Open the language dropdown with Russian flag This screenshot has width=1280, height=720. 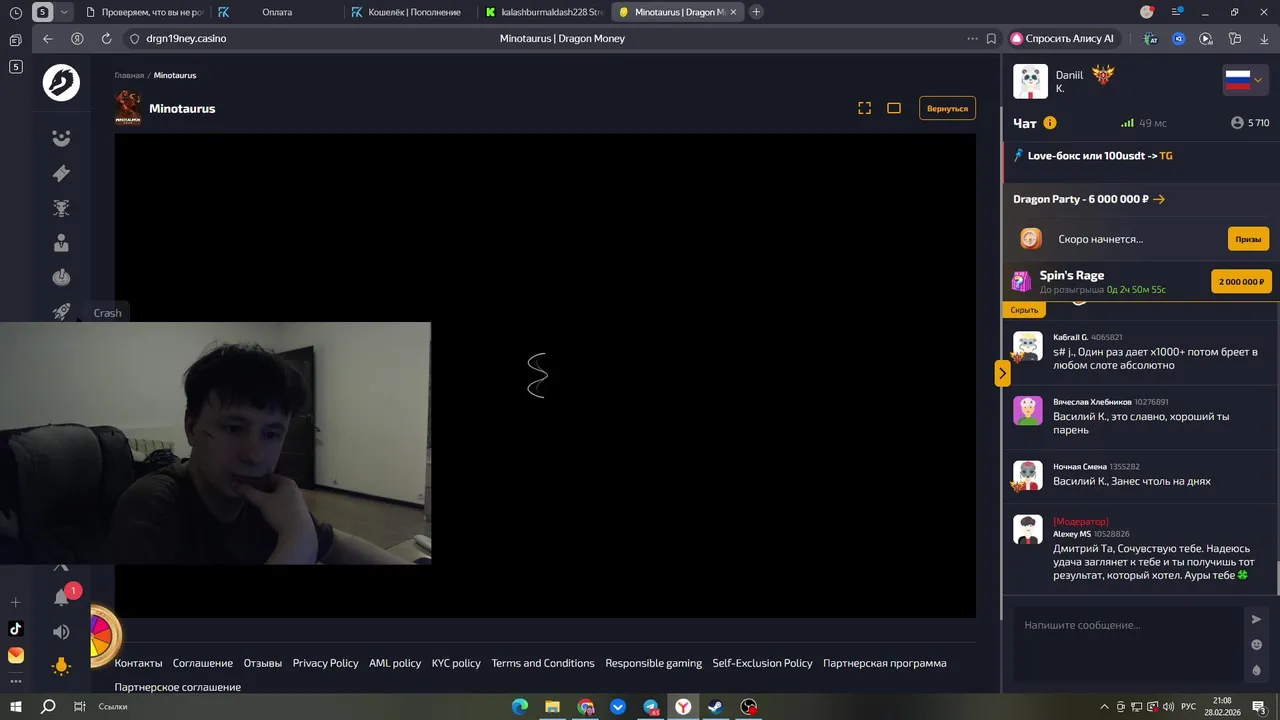1245,81
